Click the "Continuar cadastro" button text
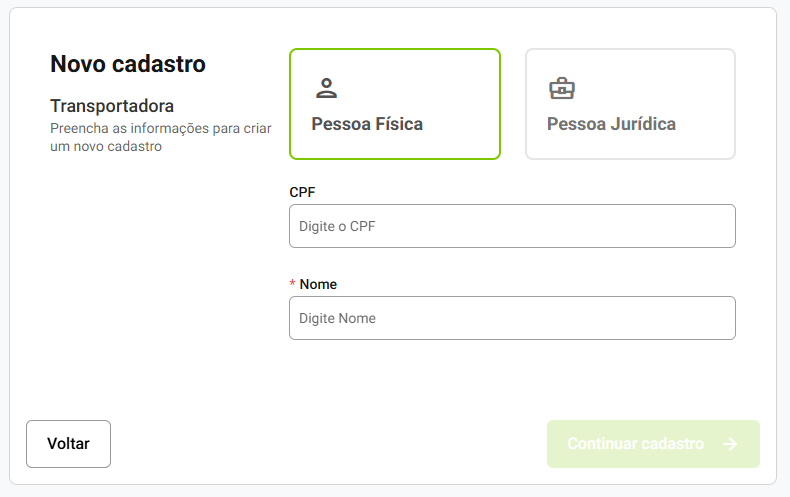Screen dimensions: 790x497 [x=635, y=444]
